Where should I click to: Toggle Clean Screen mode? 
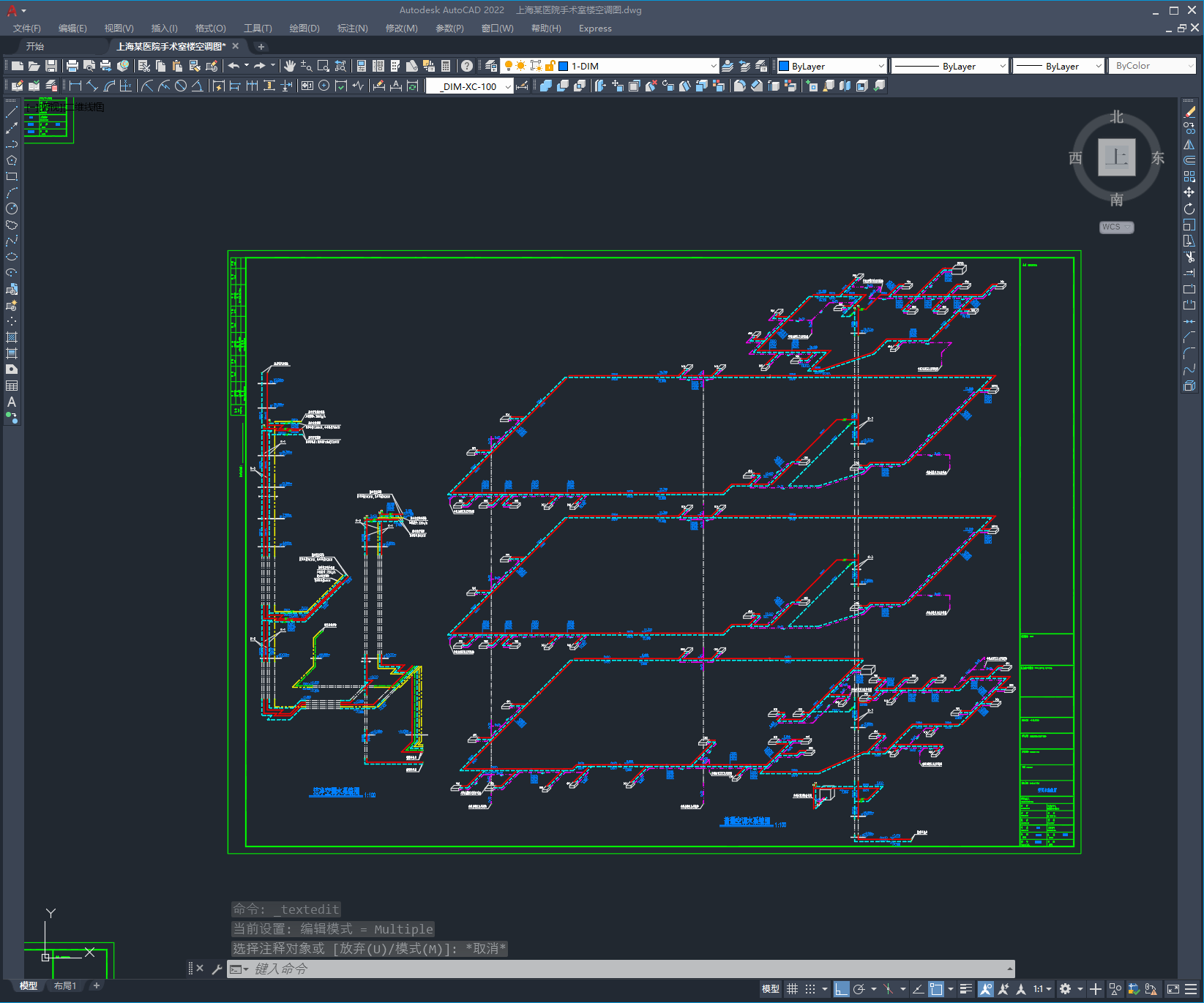1173,989
